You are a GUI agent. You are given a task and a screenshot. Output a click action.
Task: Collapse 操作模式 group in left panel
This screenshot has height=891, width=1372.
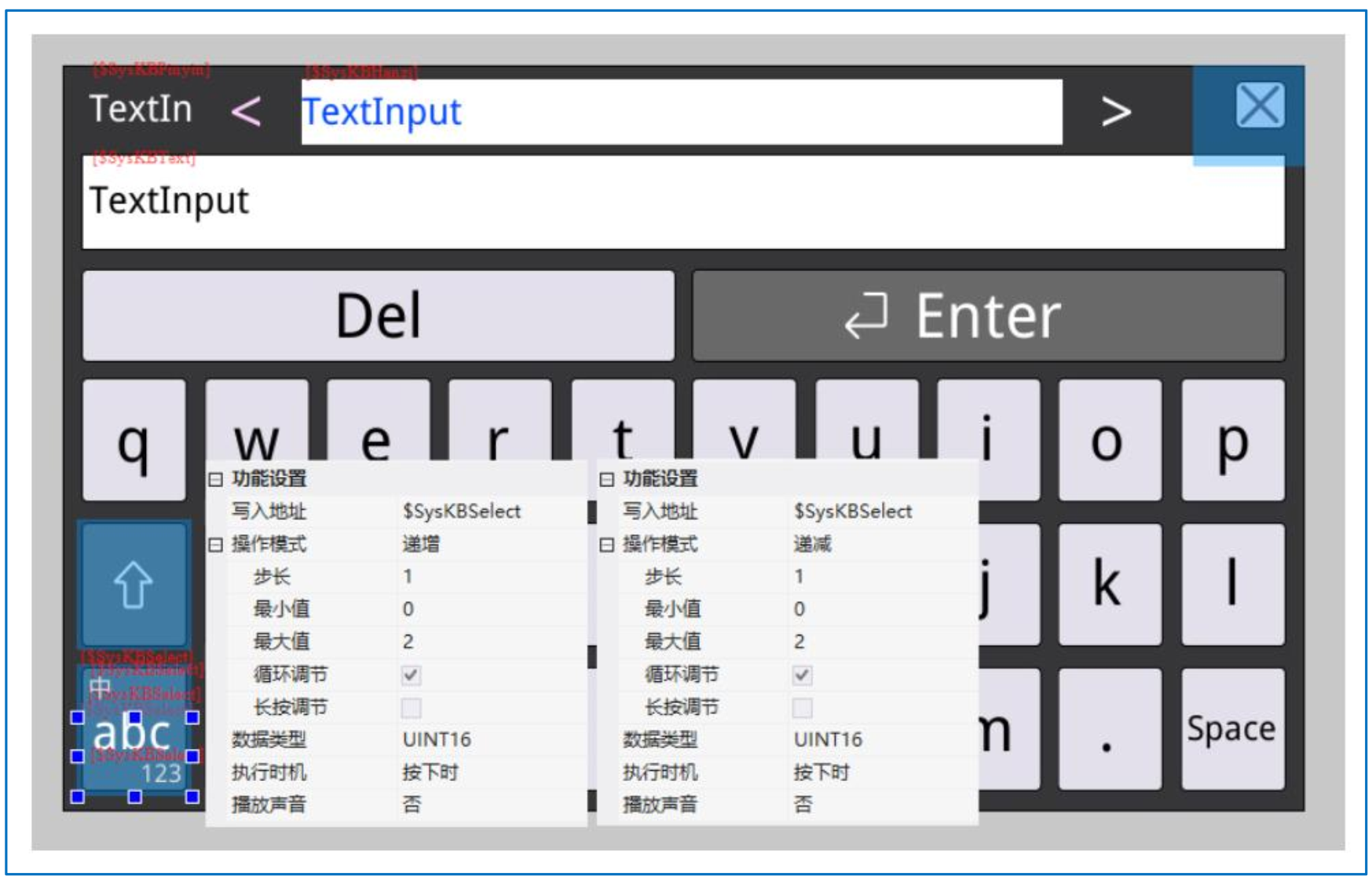tap(216, 544)
